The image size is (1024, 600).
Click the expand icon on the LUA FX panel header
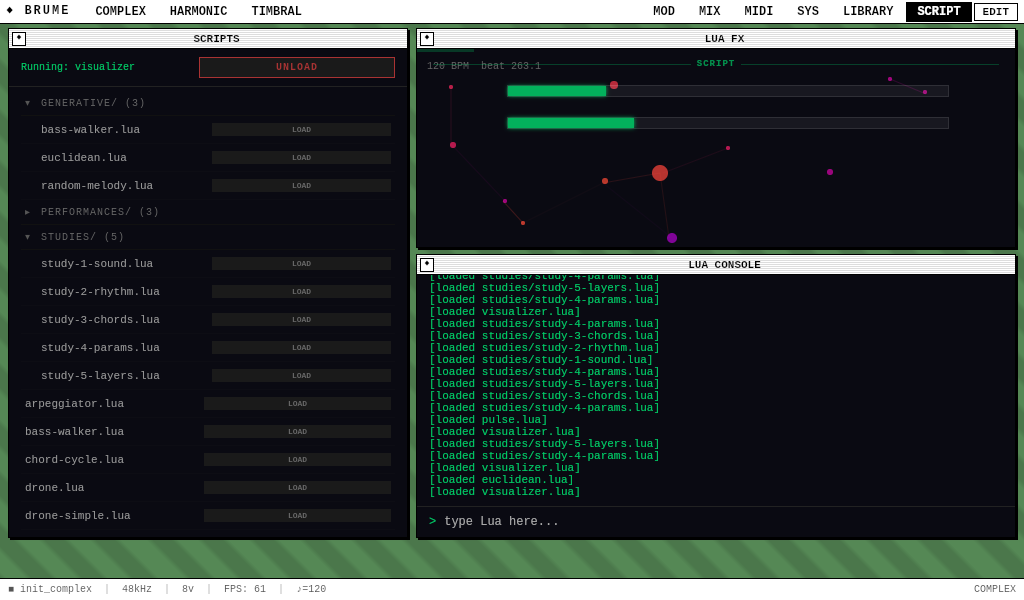pyautogui.click(x=428, y=37)
